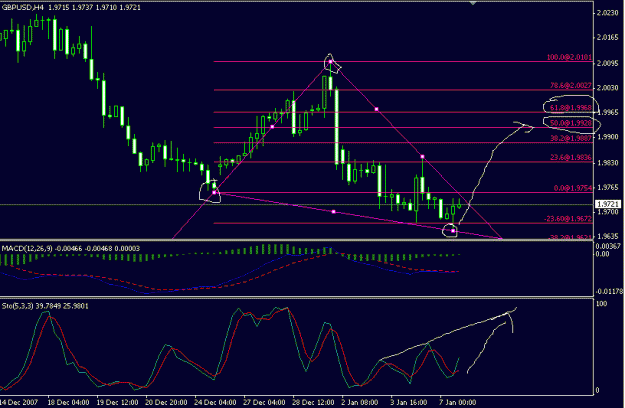Click the 7 Jan 00:00 time label
Screen dimensions: 625x408
(x=458, y=402)
